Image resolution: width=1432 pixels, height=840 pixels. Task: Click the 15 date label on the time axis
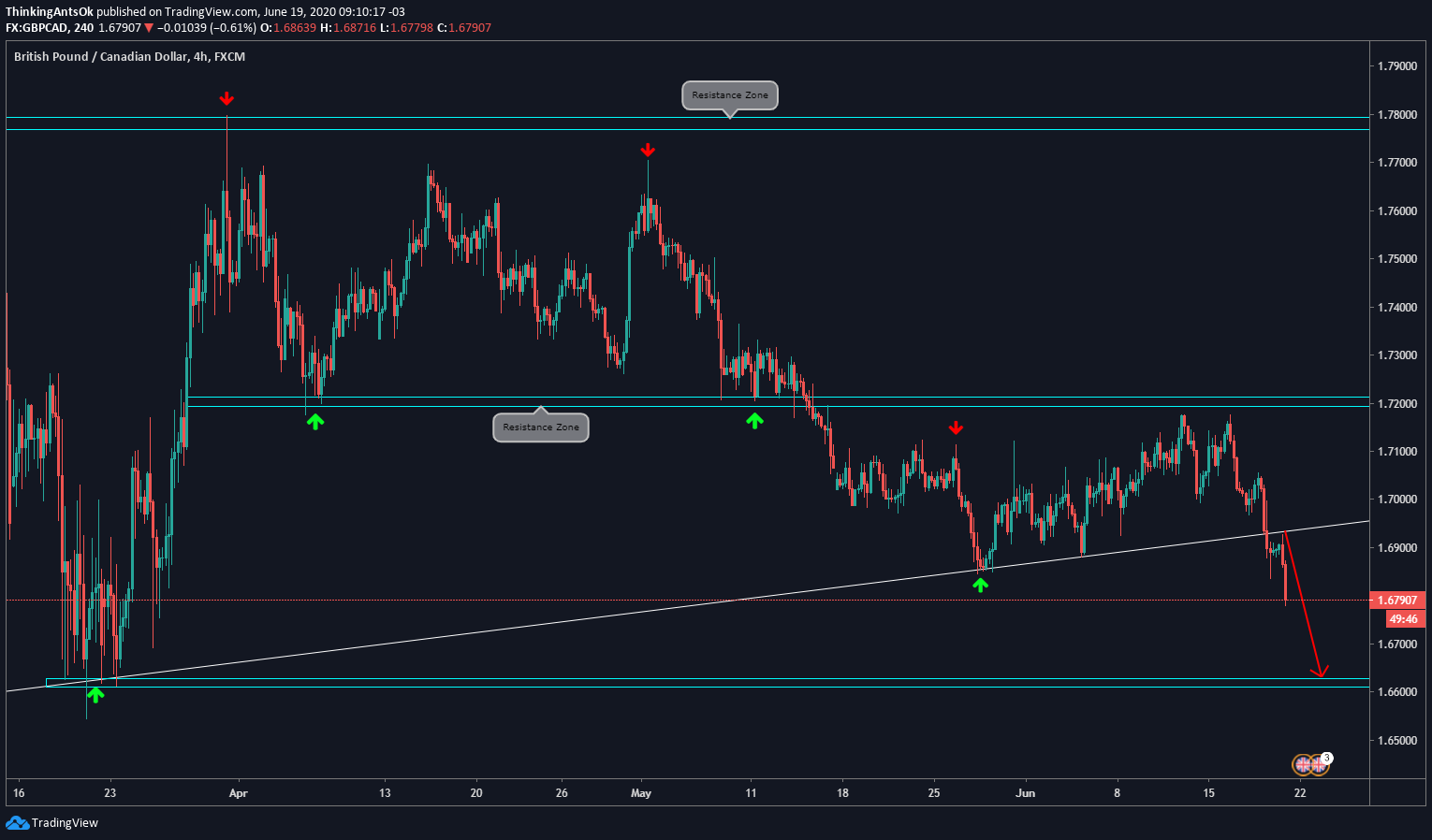[x=1208, y=793]
